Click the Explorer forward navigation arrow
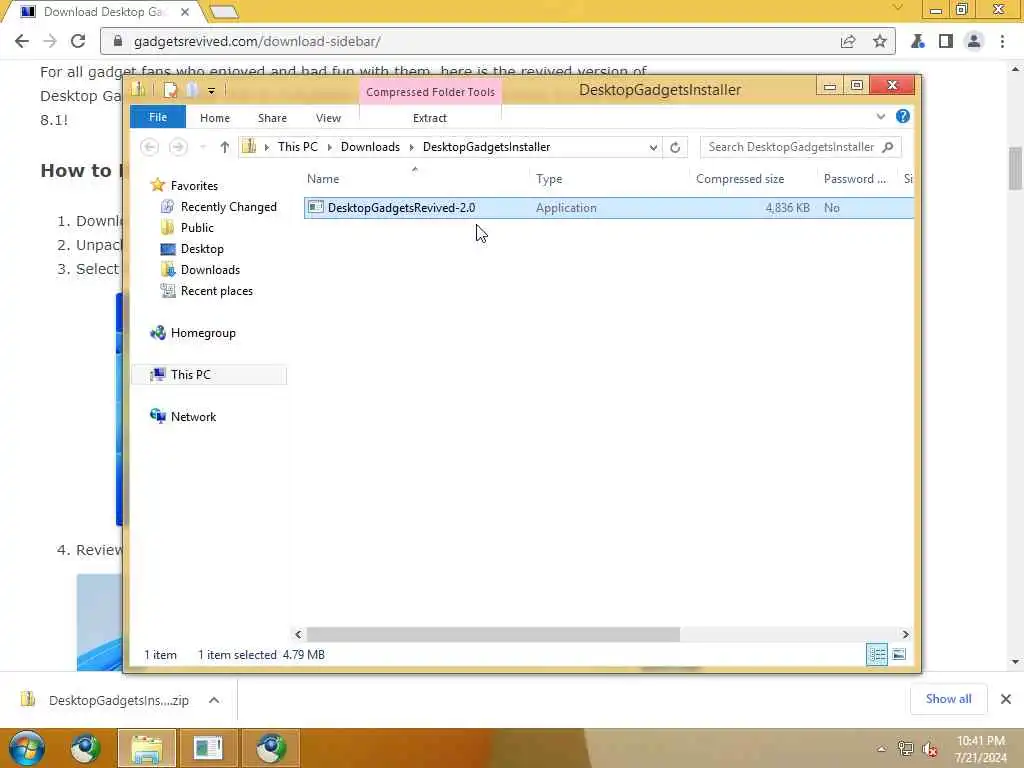 [178, 147]
